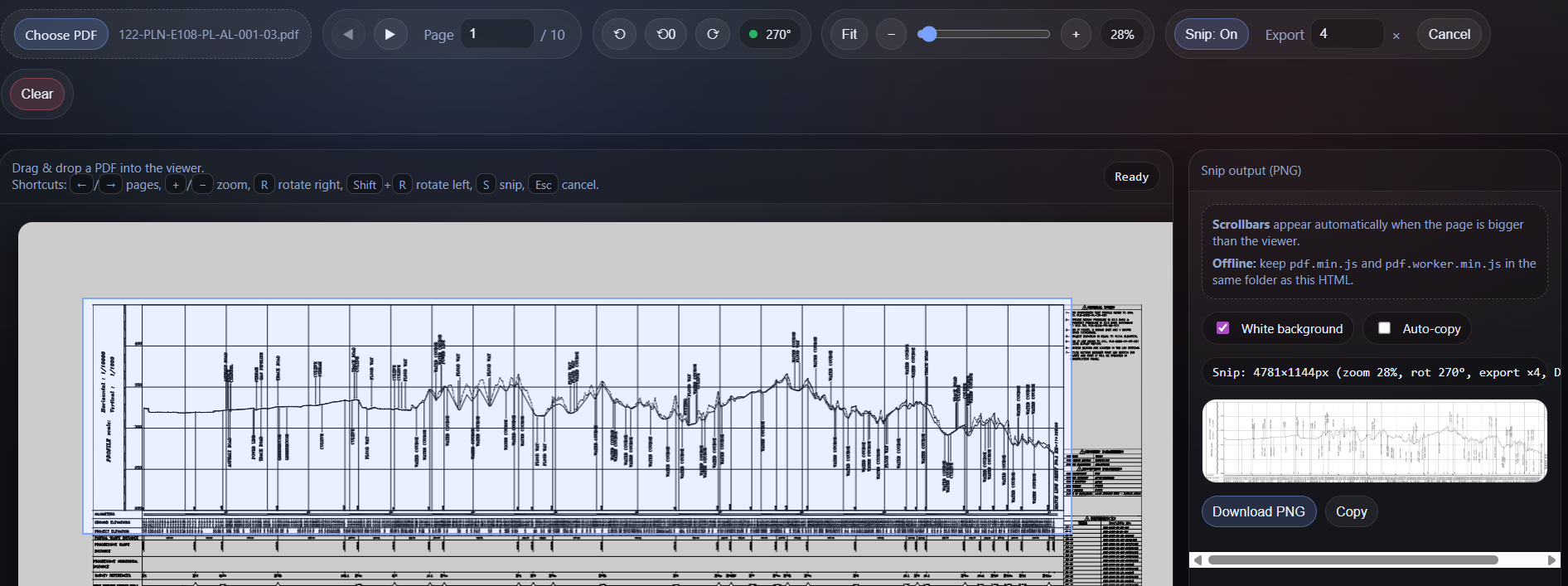Reset rotation to zero degrees
This screenshot has width=1568, height=586.
665,35
